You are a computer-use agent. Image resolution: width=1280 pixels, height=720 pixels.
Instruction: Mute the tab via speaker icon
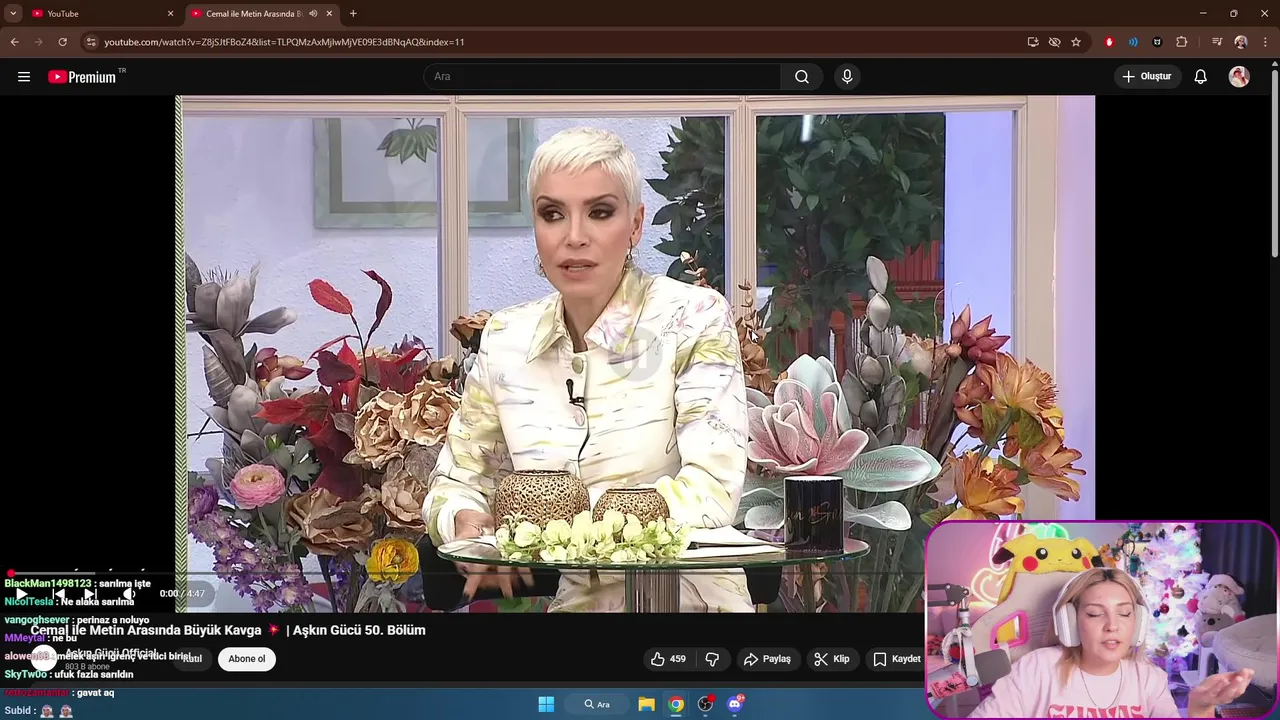[313, 13]
